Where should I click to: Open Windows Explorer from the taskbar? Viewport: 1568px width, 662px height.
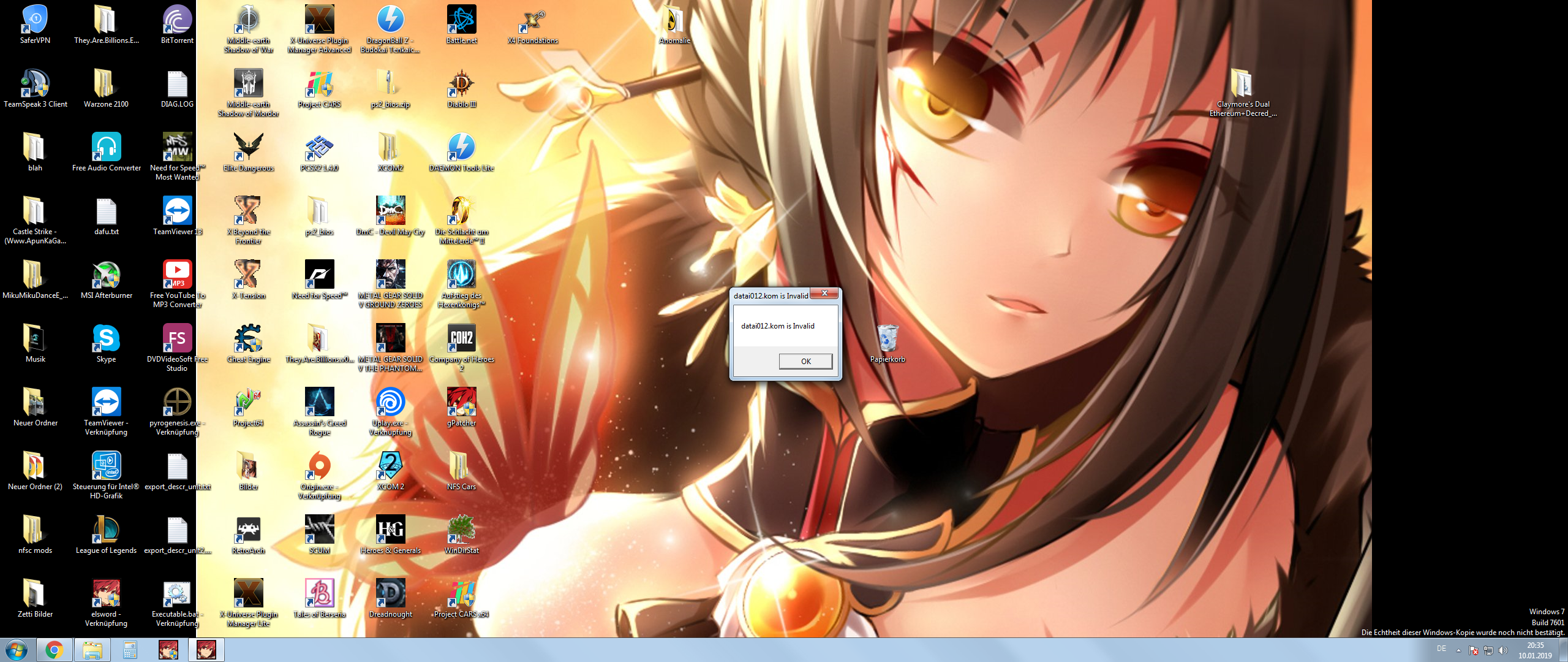click(x=92, y=650)
